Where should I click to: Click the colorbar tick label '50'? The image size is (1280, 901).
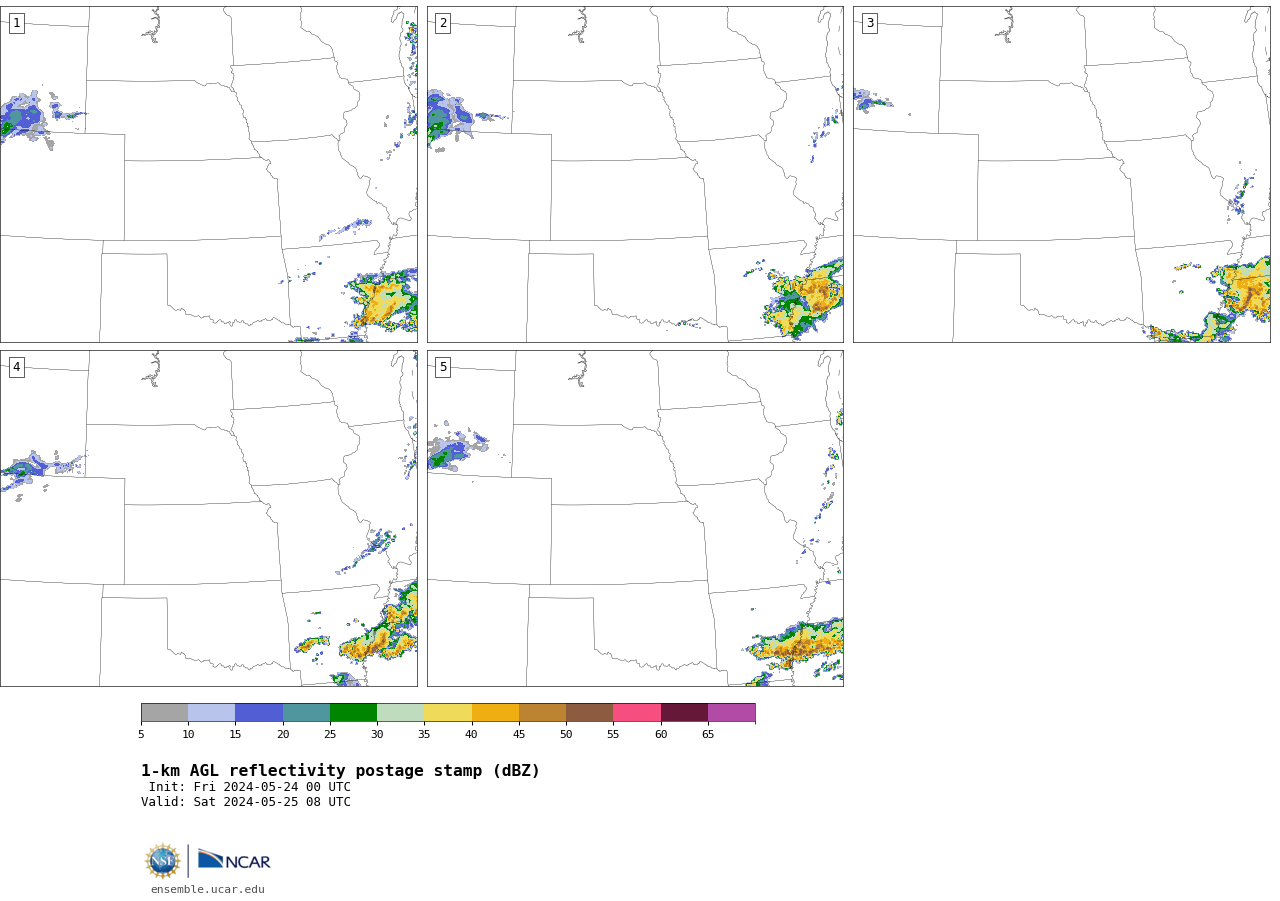(566, 735)
